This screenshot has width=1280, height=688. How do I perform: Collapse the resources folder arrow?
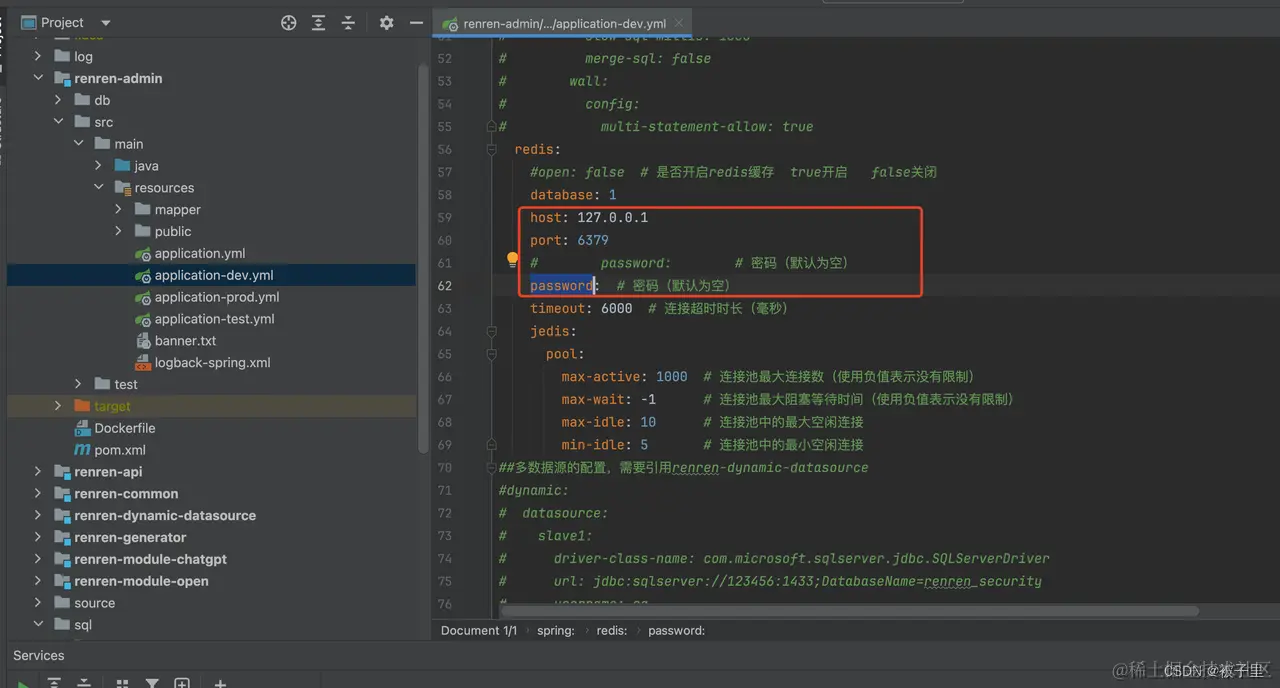pos(98,187)
